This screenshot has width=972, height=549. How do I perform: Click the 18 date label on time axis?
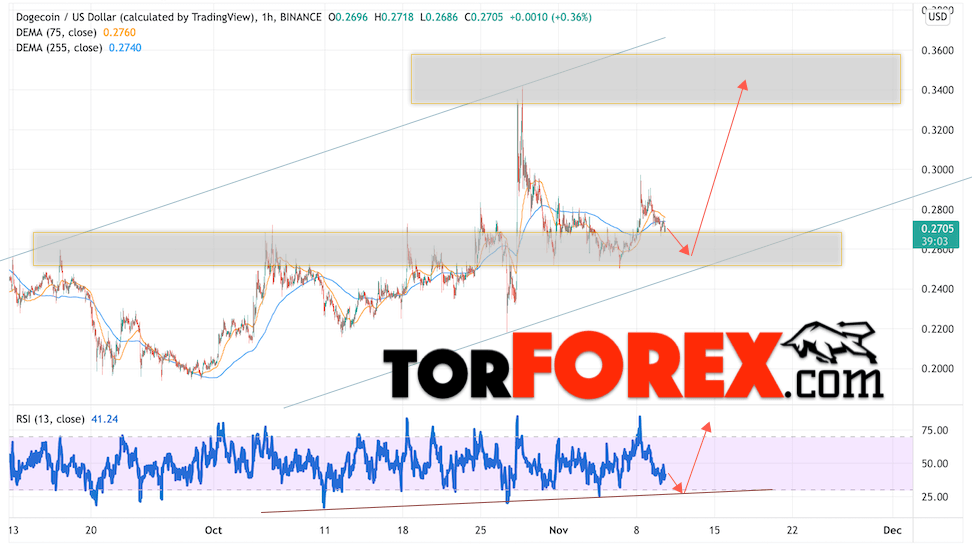click(x=403, y=530)
